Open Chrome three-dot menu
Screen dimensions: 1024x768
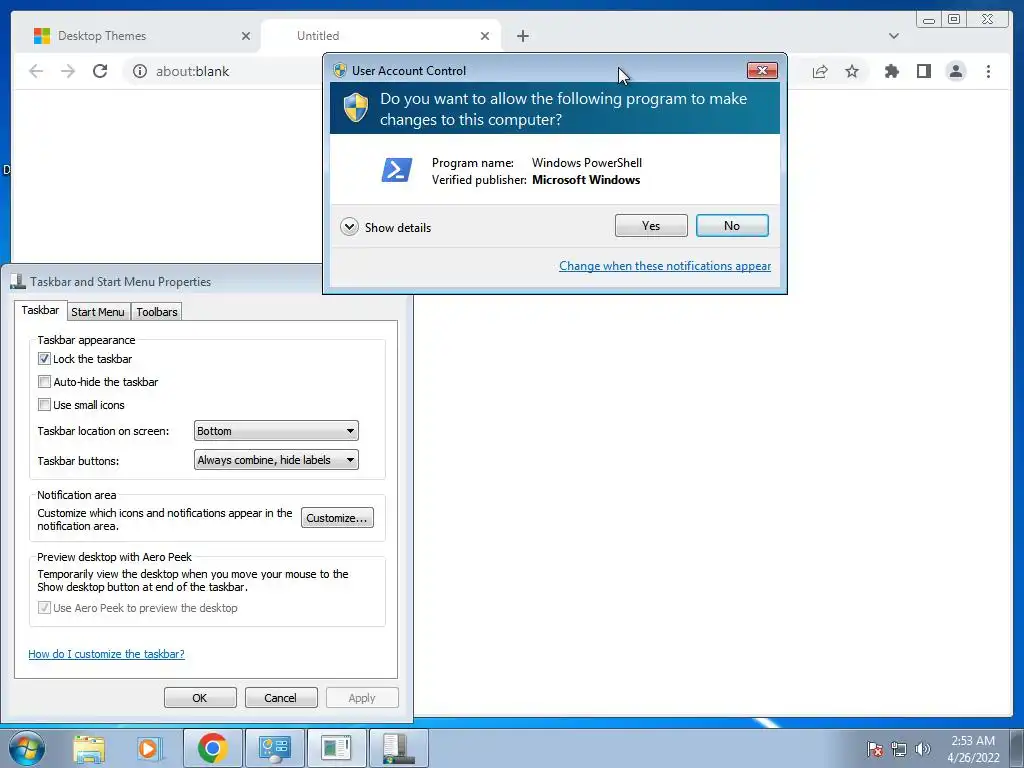coord(988,71)
